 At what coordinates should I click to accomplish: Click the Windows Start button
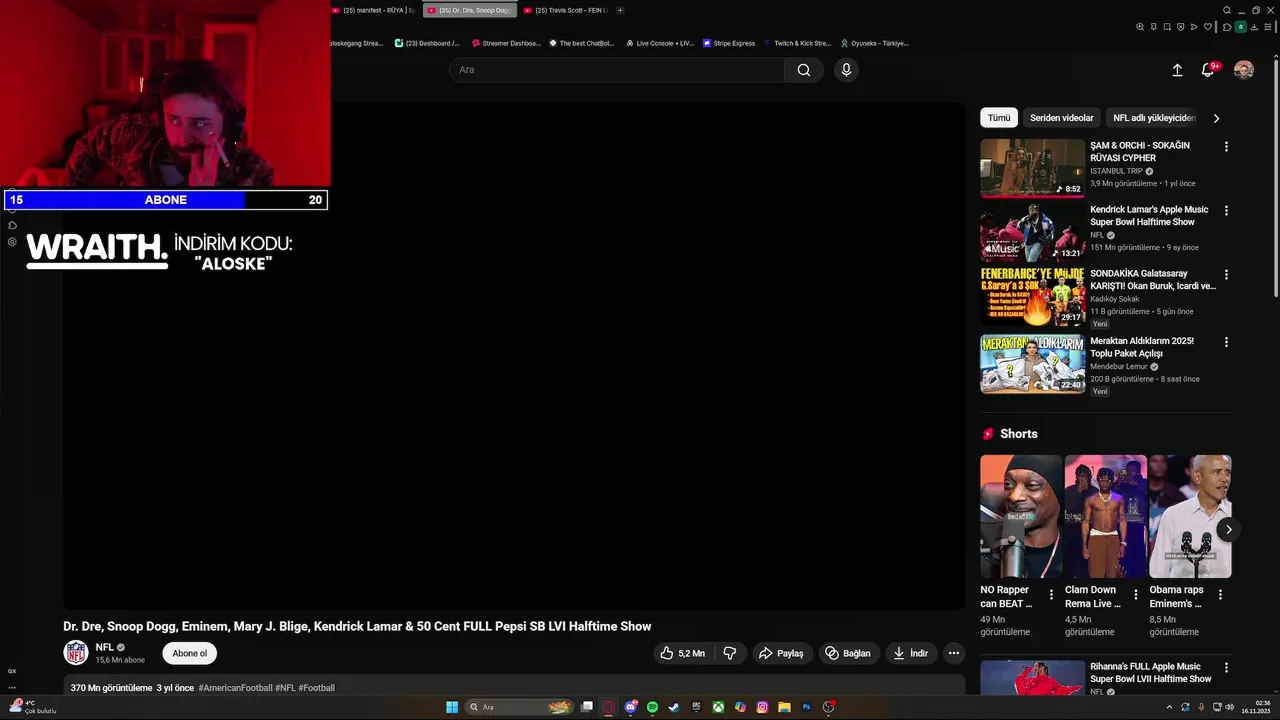coord(452,707)
